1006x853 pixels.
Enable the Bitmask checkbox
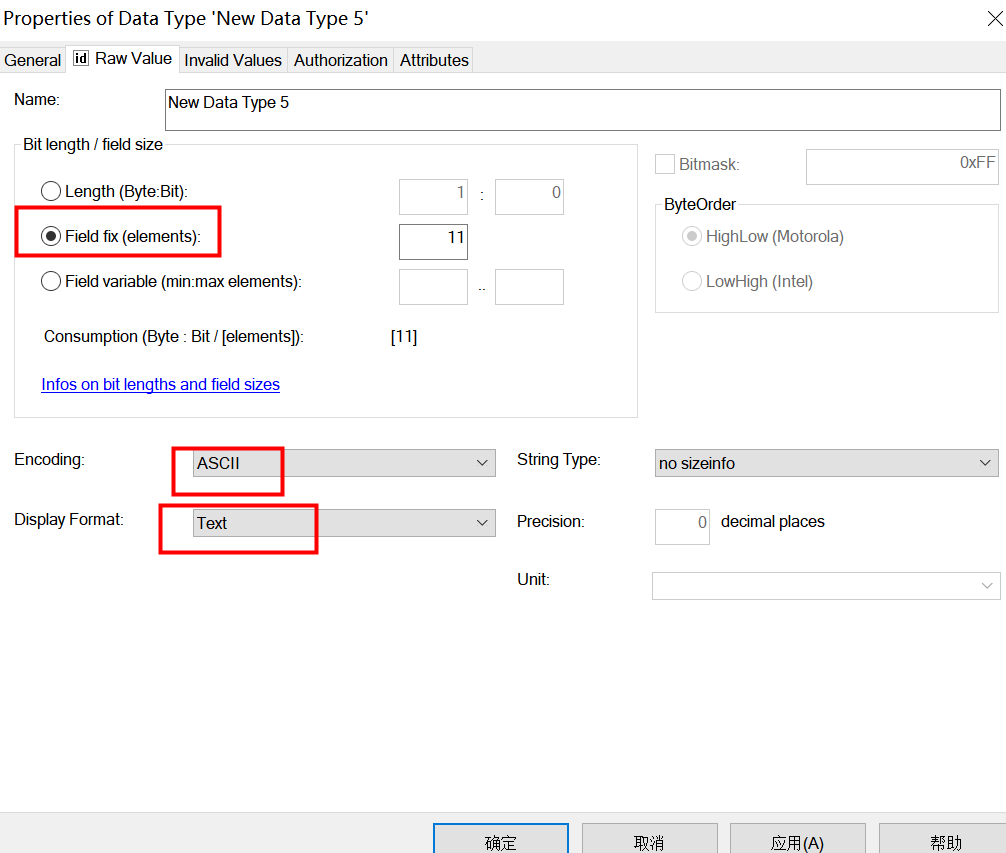[665, 164]
